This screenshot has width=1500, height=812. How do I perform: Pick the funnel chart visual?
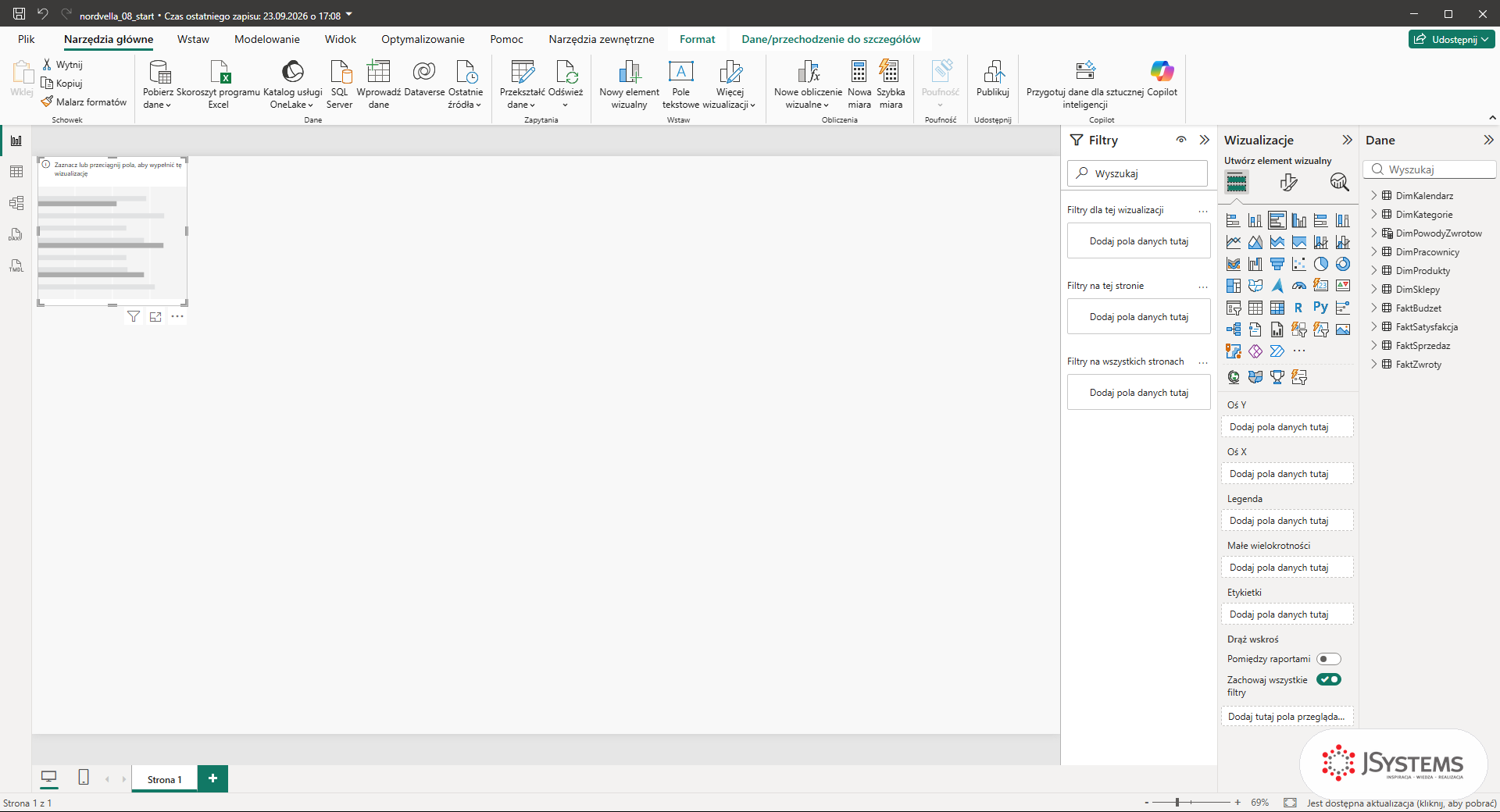1277,264
